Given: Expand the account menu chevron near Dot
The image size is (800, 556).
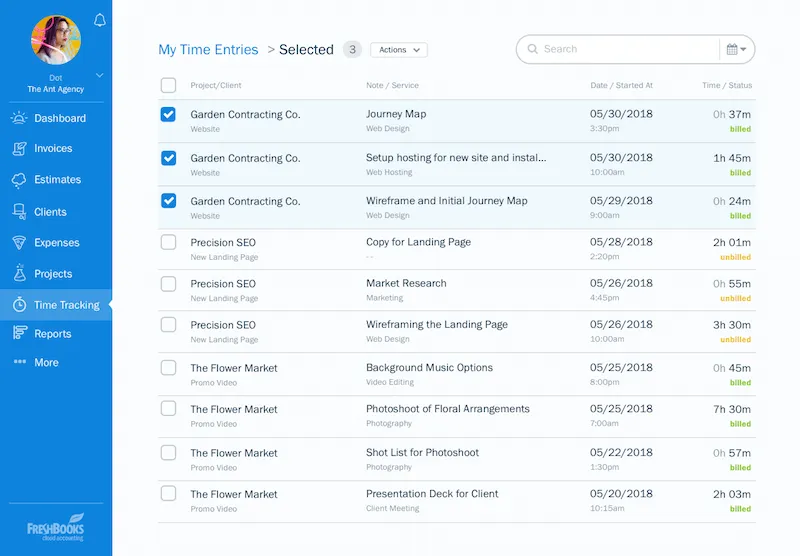Looking at the screenshot, I should click(x=99, y=76).
